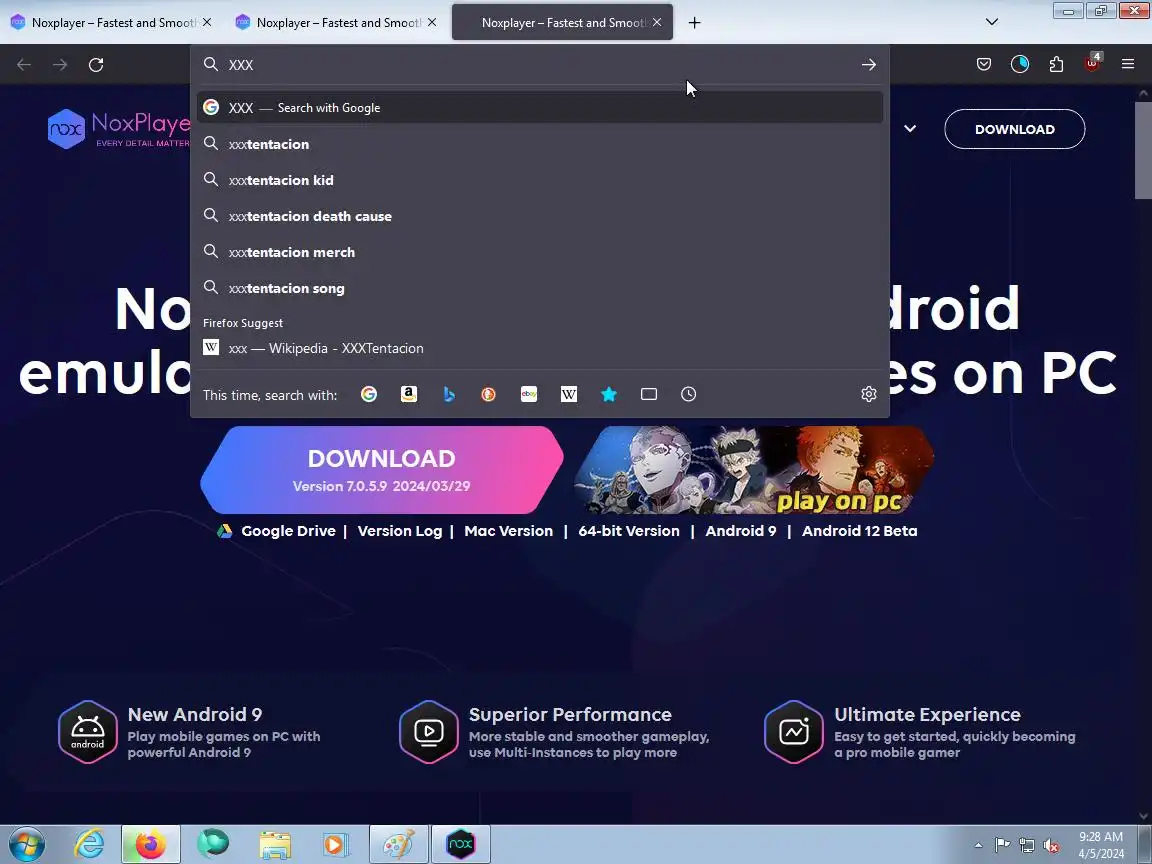Select the 'xxxtentacion song' suggestion
This screenshot has height=864, width=1152.
[x=540, y=288]
